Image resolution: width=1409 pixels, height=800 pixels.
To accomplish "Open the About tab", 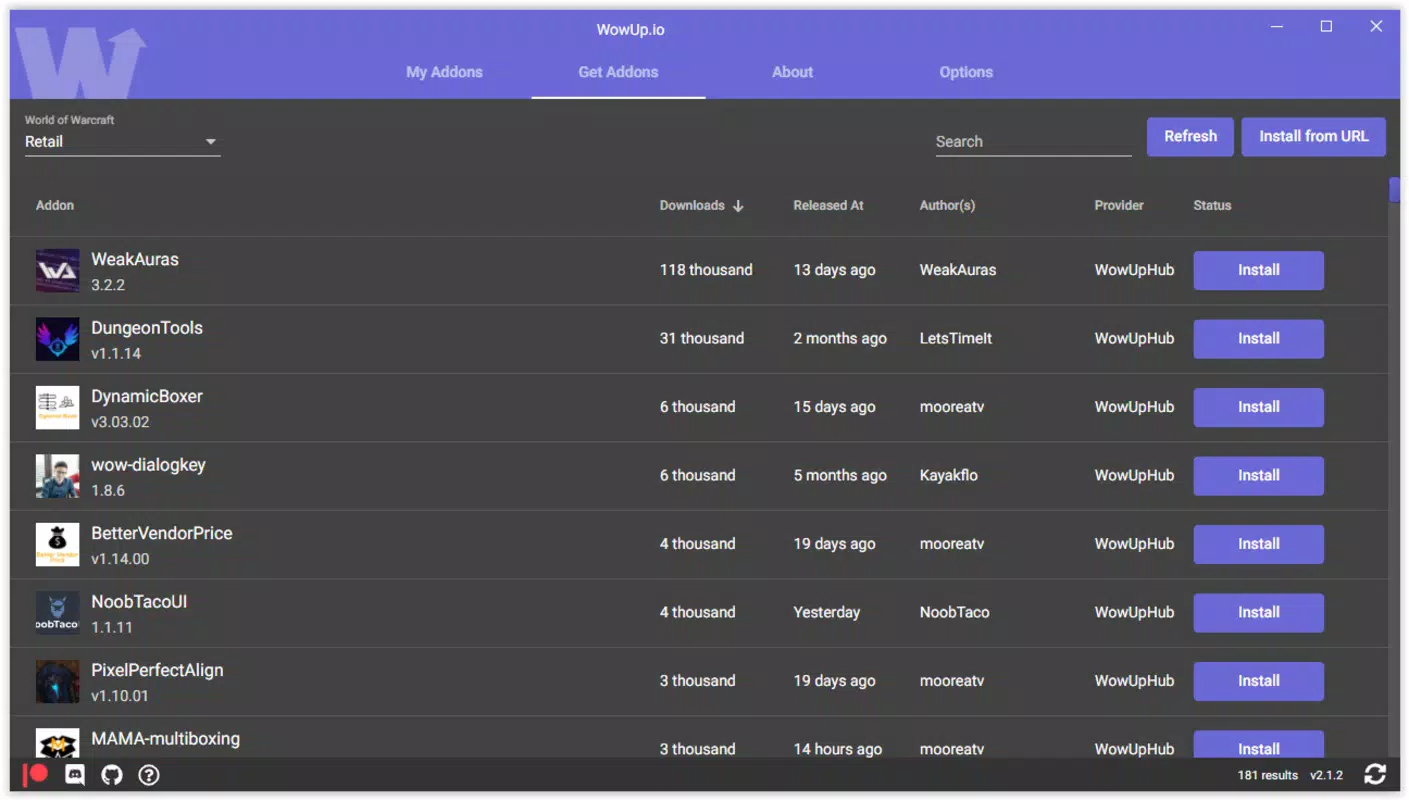I will point(792,72).
